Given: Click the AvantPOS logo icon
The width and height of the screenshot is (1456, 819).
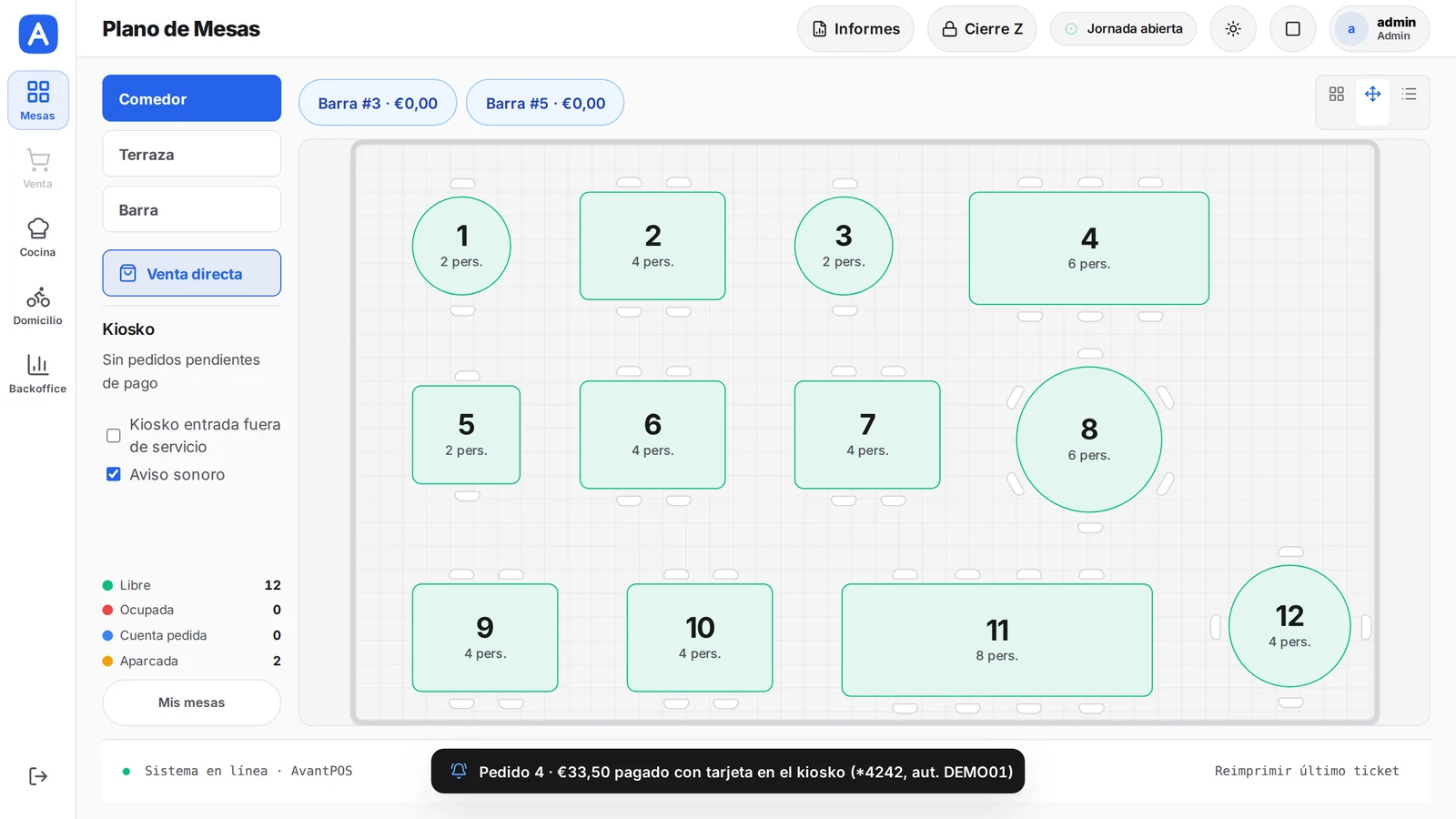Looking at the screenshot, I should pyautogui.click(x=38, y=35).
